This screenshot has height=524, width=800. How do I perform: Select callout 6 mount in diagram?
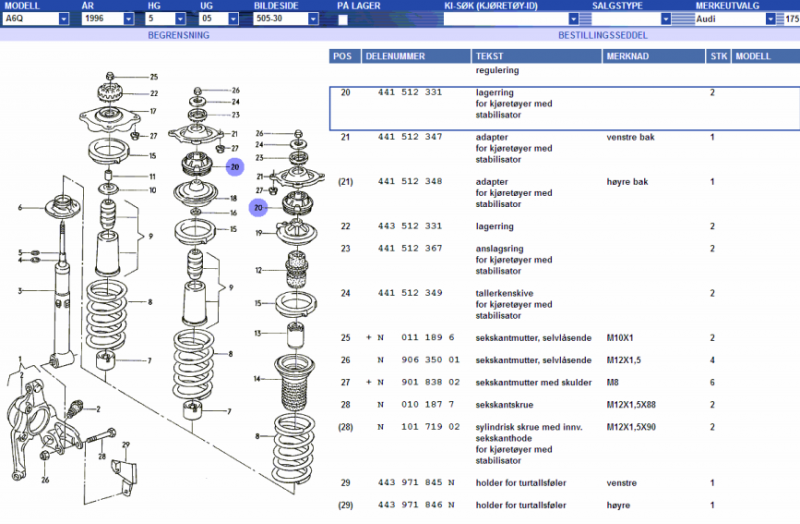click(x=19, y=208)
